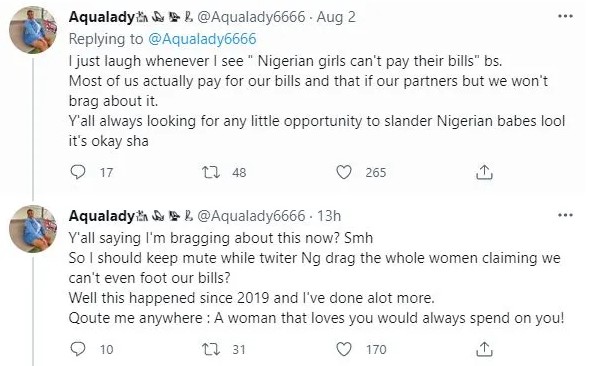The height and width of the screenshot is (366, 602).
Task: Open the tweet about Nigerian girls' bills
Action: (x=317, y=101)
